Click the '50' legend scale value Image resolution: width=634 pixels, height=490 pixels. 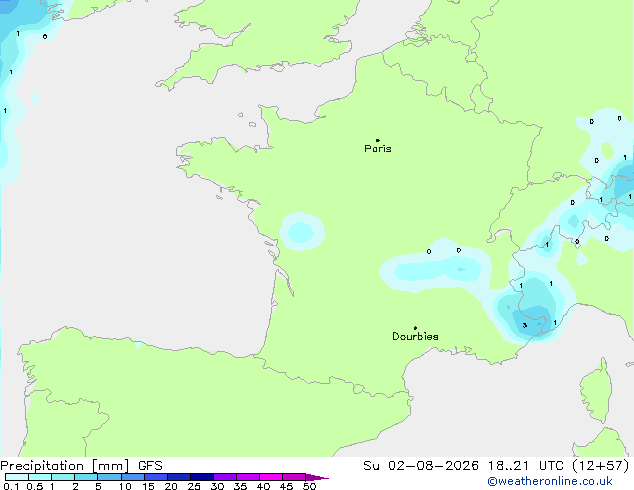point(309,486)
